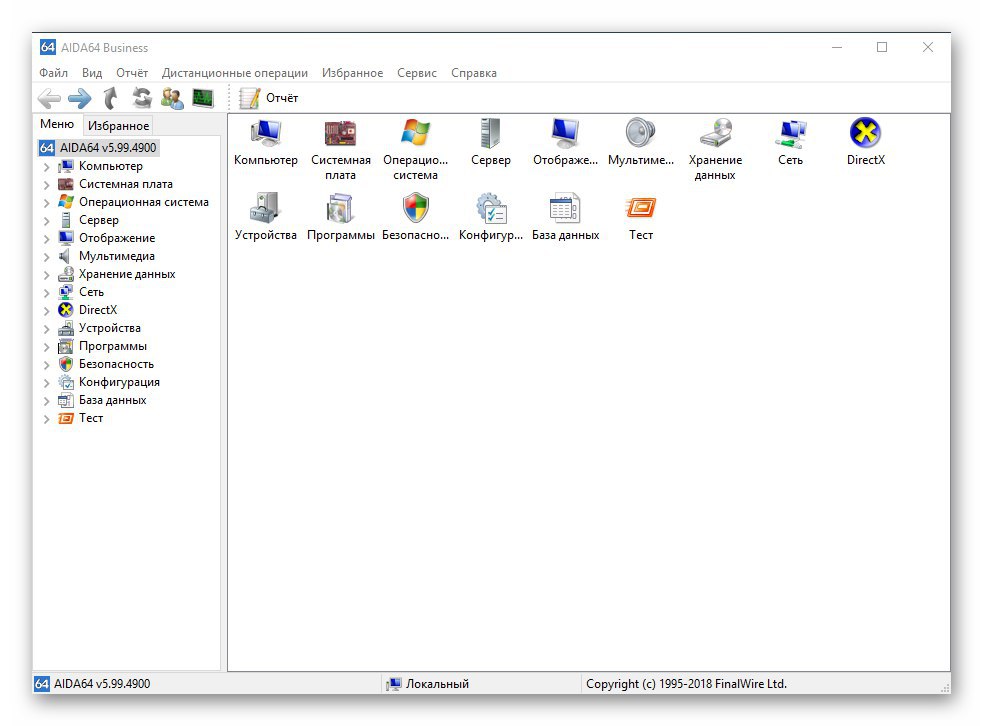The image size is (983, 726).
Task: Expand the Операционная система tree node
Action: (x=46, y=203)
